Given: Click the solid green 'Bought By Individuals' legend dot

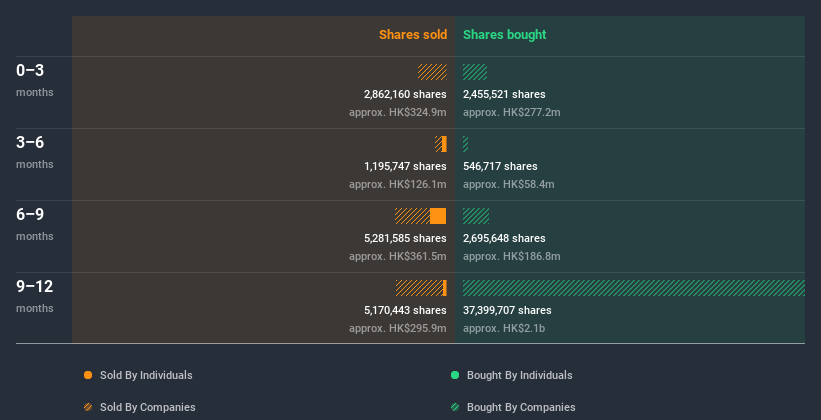Looking at the screenshot, I should tap(455, 375).
